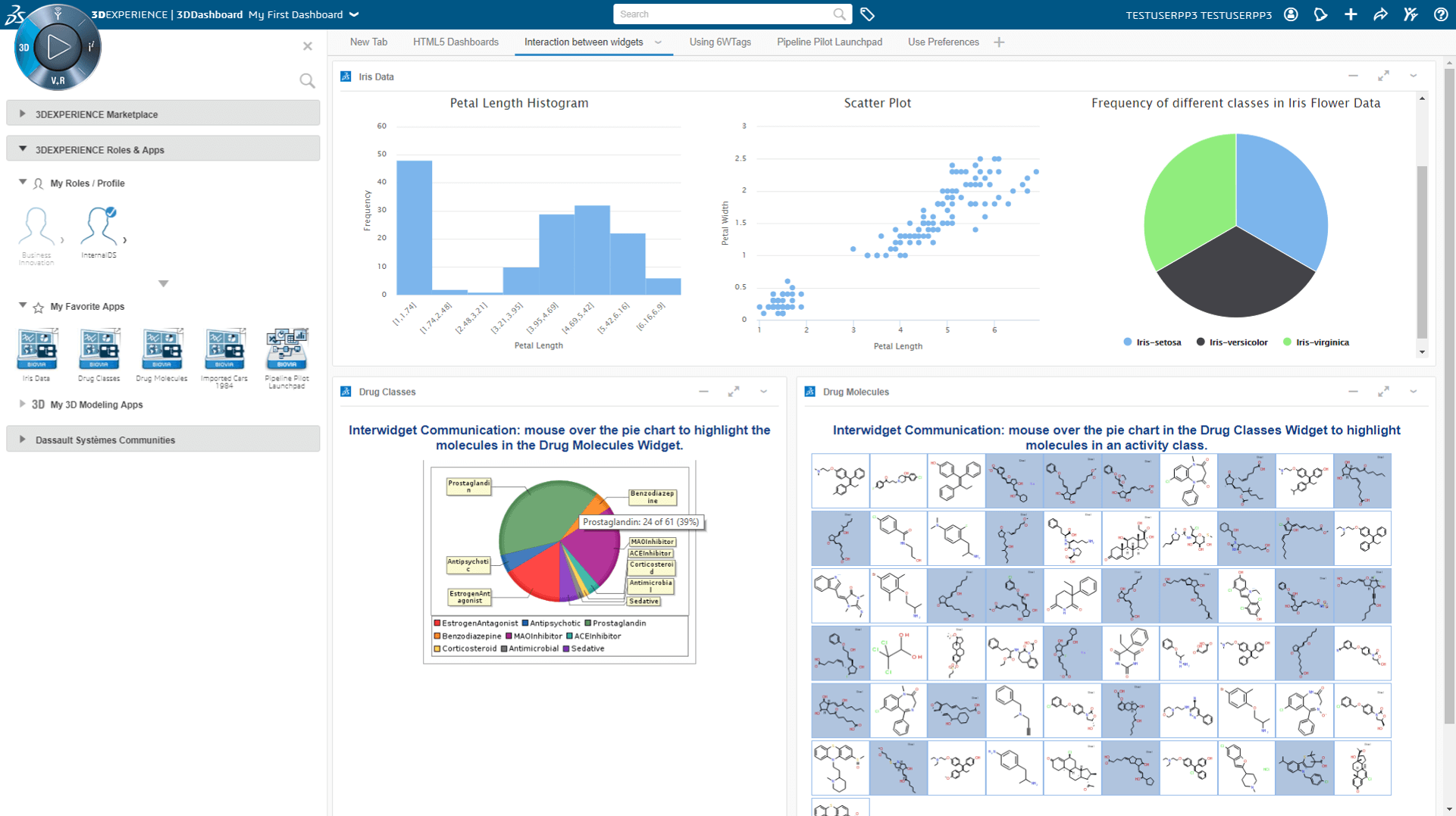This screenshot has width=1456, height=816.
Task: Show more roles down arrow
Action: [163, 284]
